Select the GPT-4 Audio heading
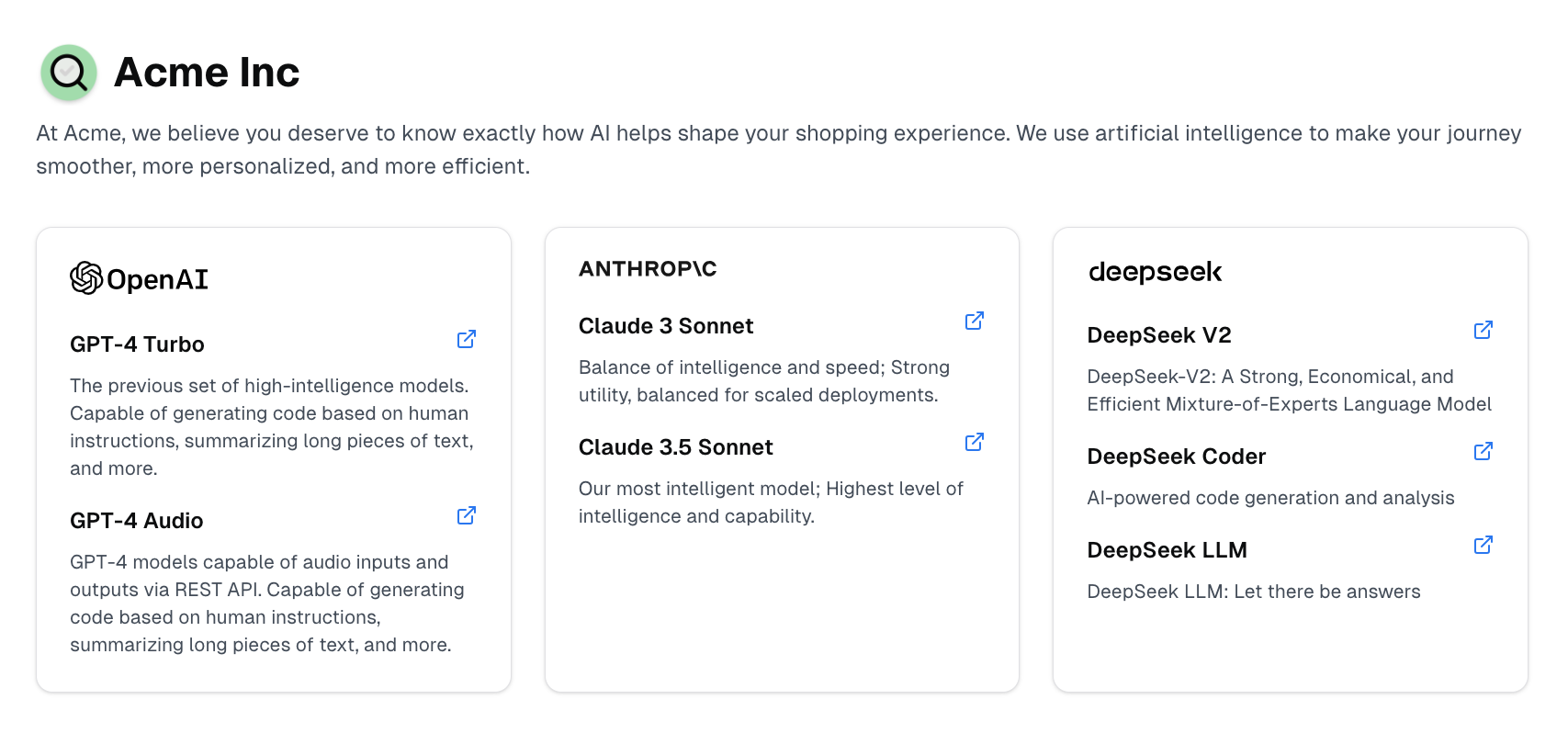This screenshot has width=1568, height=733. (136, 521)
